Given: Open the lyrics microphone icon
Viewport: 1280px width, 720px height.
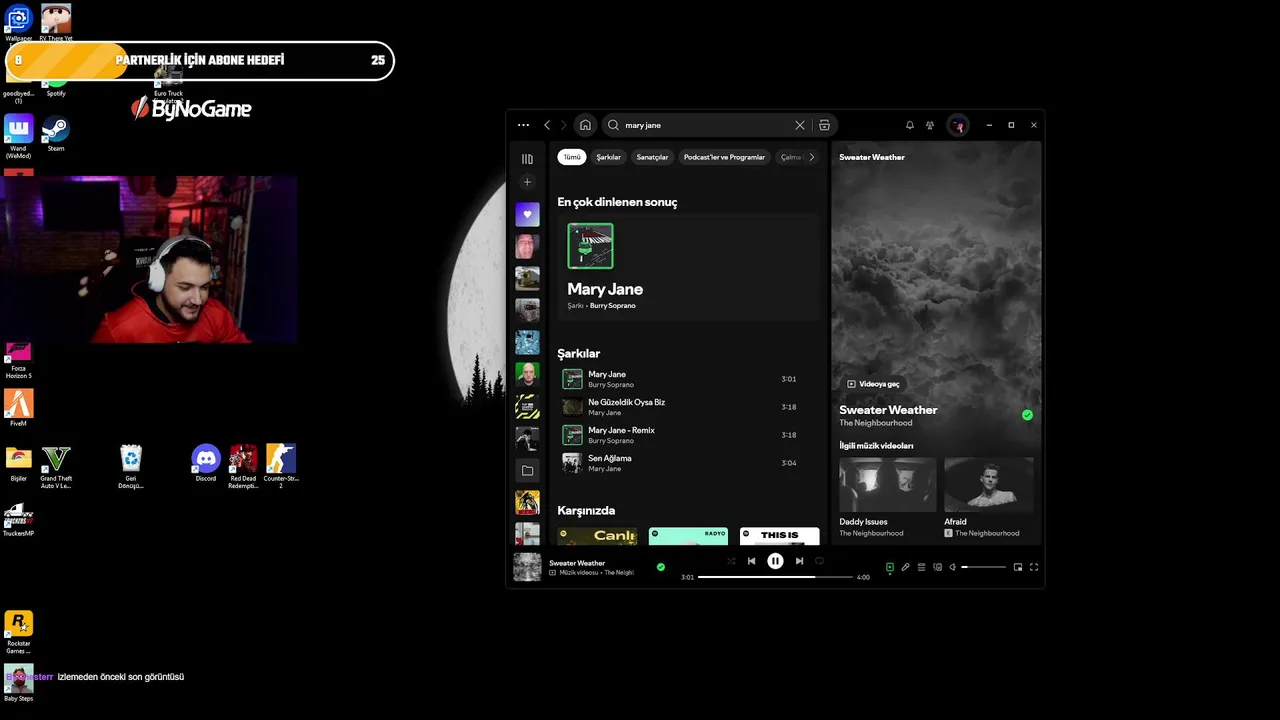Looking at the screenshot, I should point(905,567).
